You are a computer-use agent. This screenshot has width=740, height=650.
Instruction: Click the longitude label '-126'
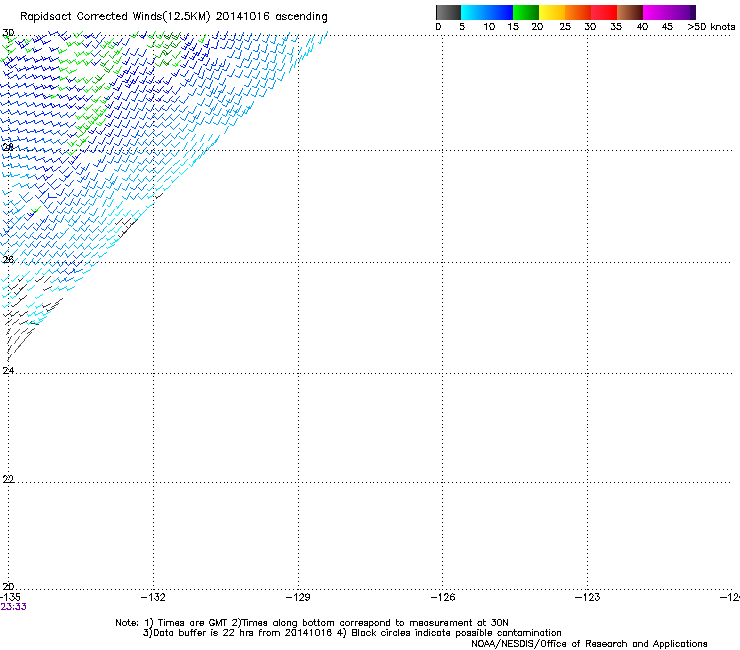coord(443,597)
